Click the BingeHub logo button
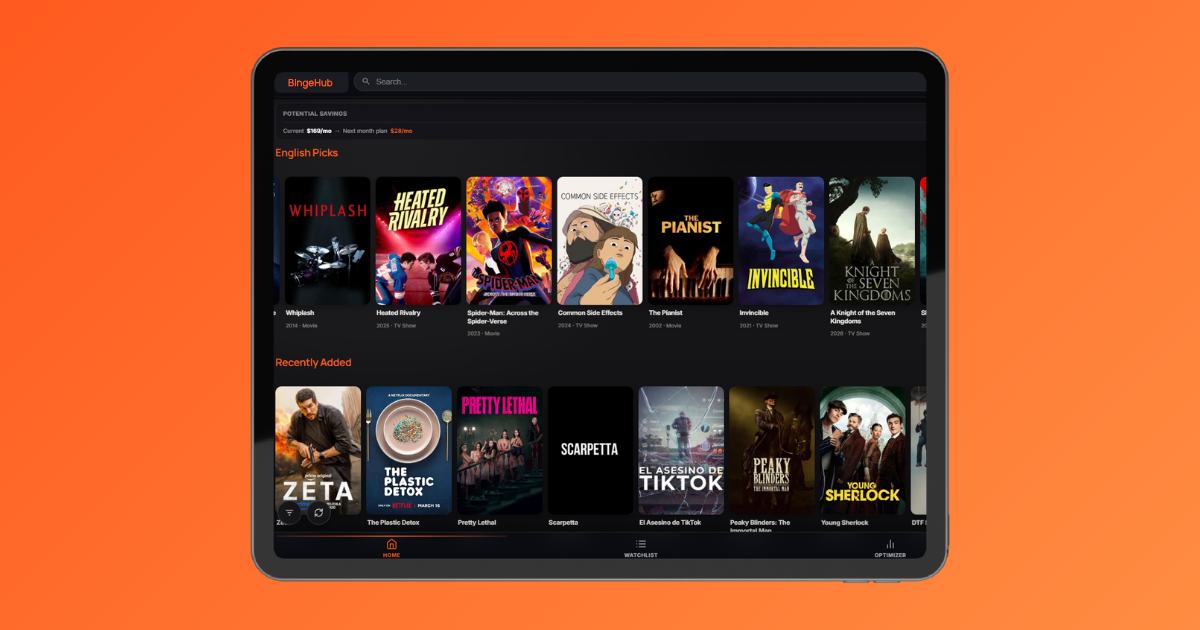This screenshot has height=630, width=1200. pos(310,83)
